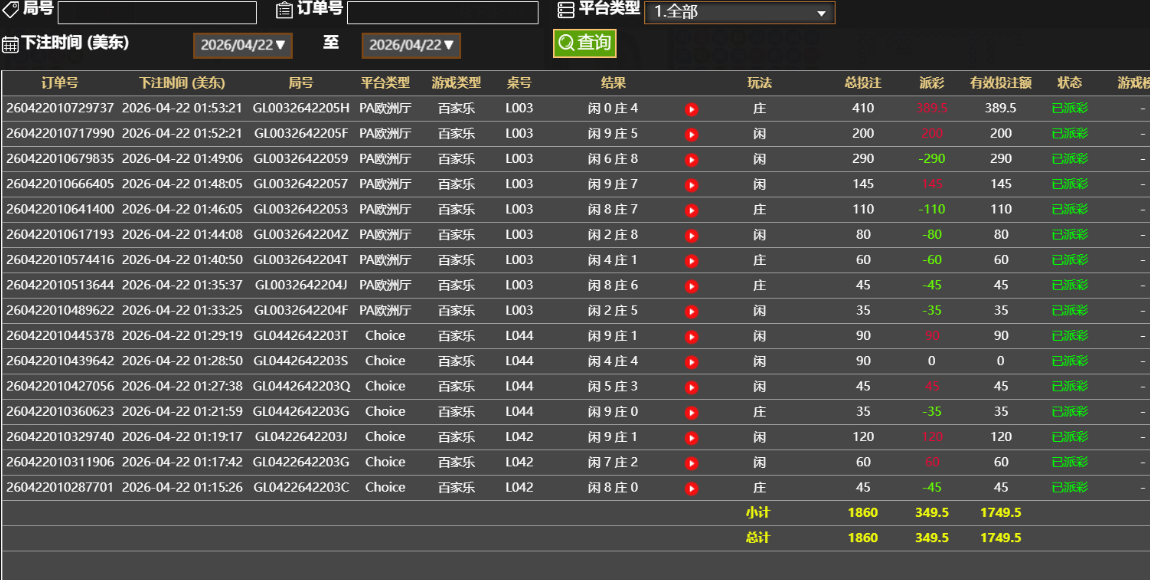The width and height of the screenshot is (1150, 580).
Task: Play video for order 260422010717990
Action: click(x=691, y=135)
